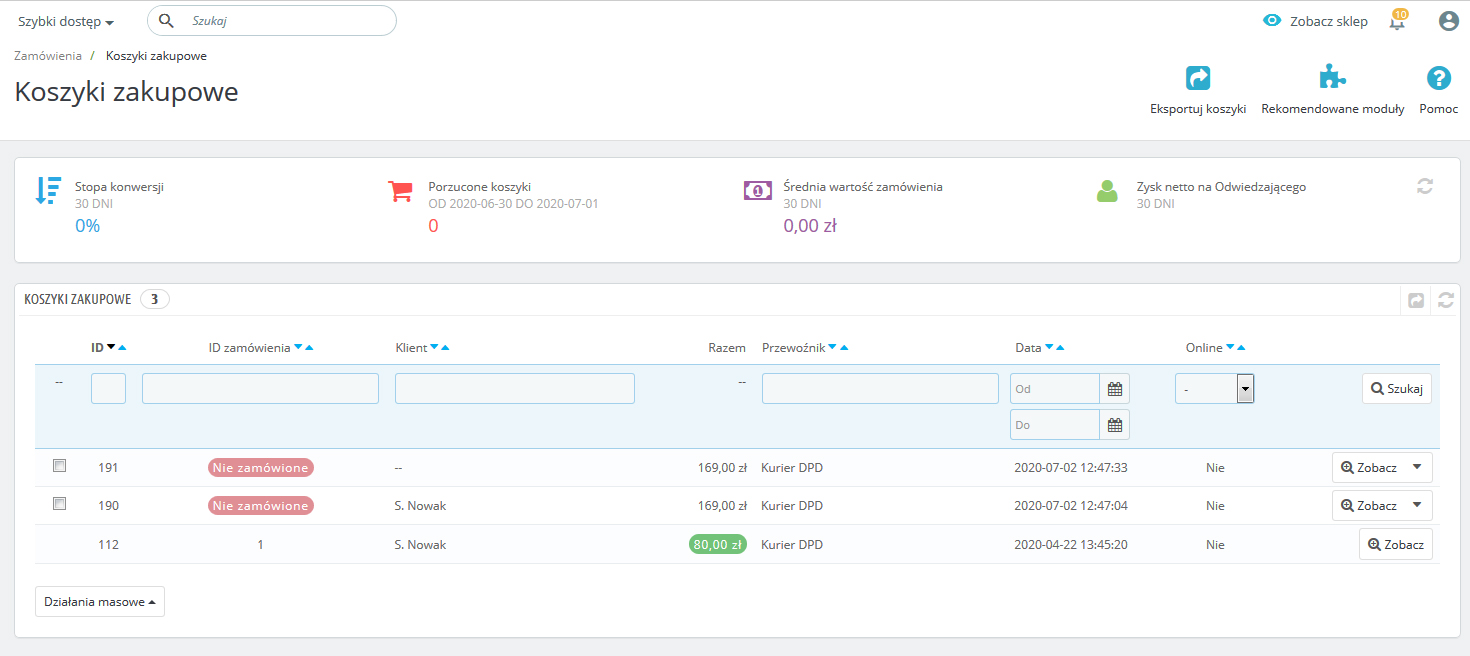The height and width of the screenshot is (656, 1470).
Task: Open the Online filter dropdown
Action: [1214, 389]
